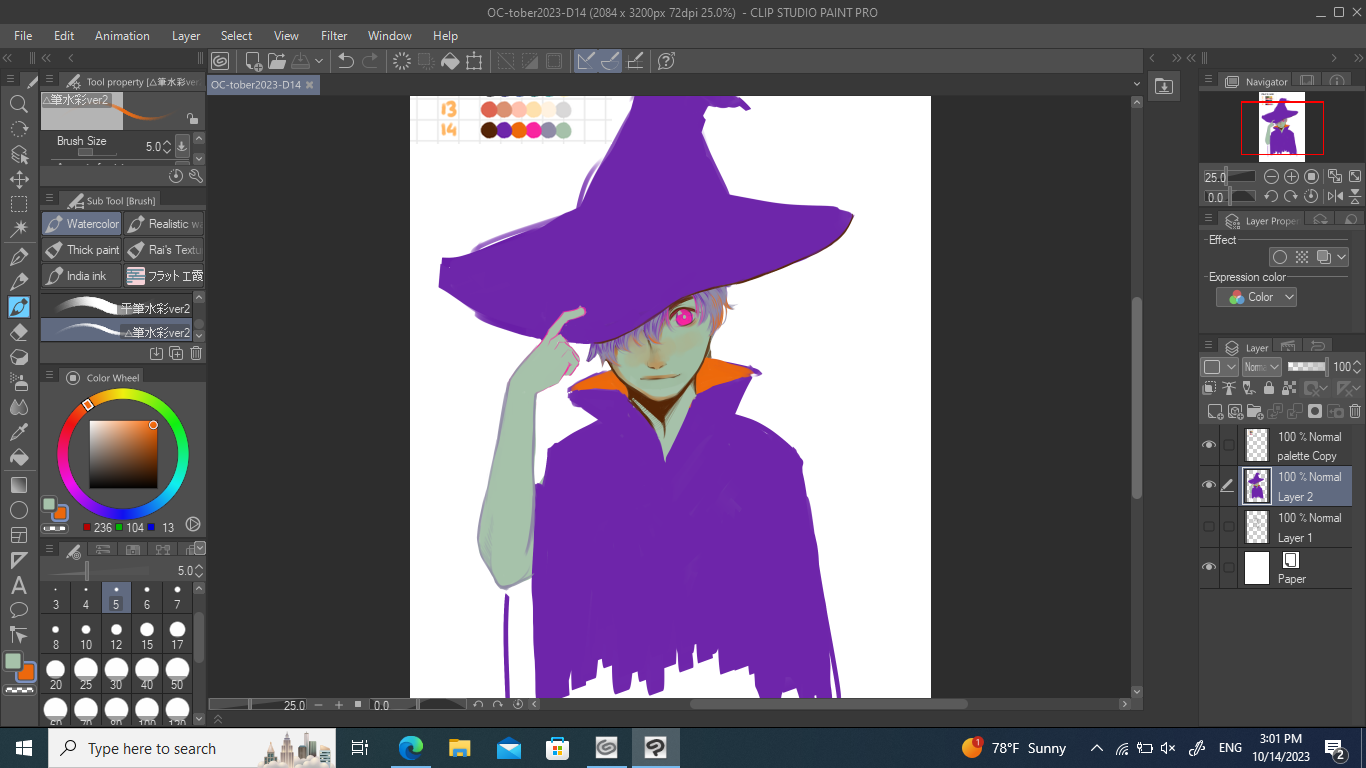This screenshot has height=768, width=1366.
Task: Show the hidden Layer 1
Action: 1209,527
